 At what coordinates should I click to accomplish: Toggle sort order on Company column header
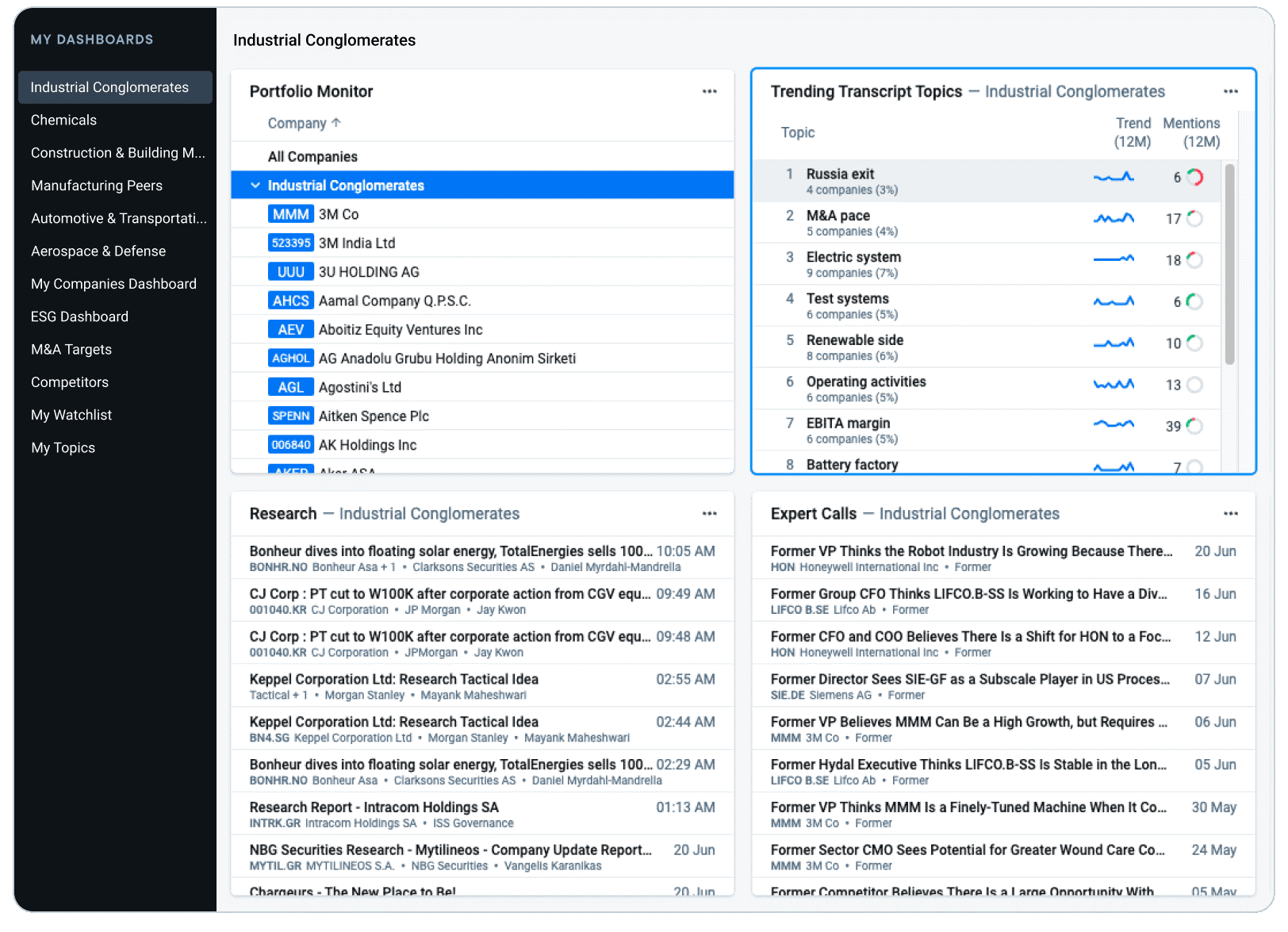point(304,123)
